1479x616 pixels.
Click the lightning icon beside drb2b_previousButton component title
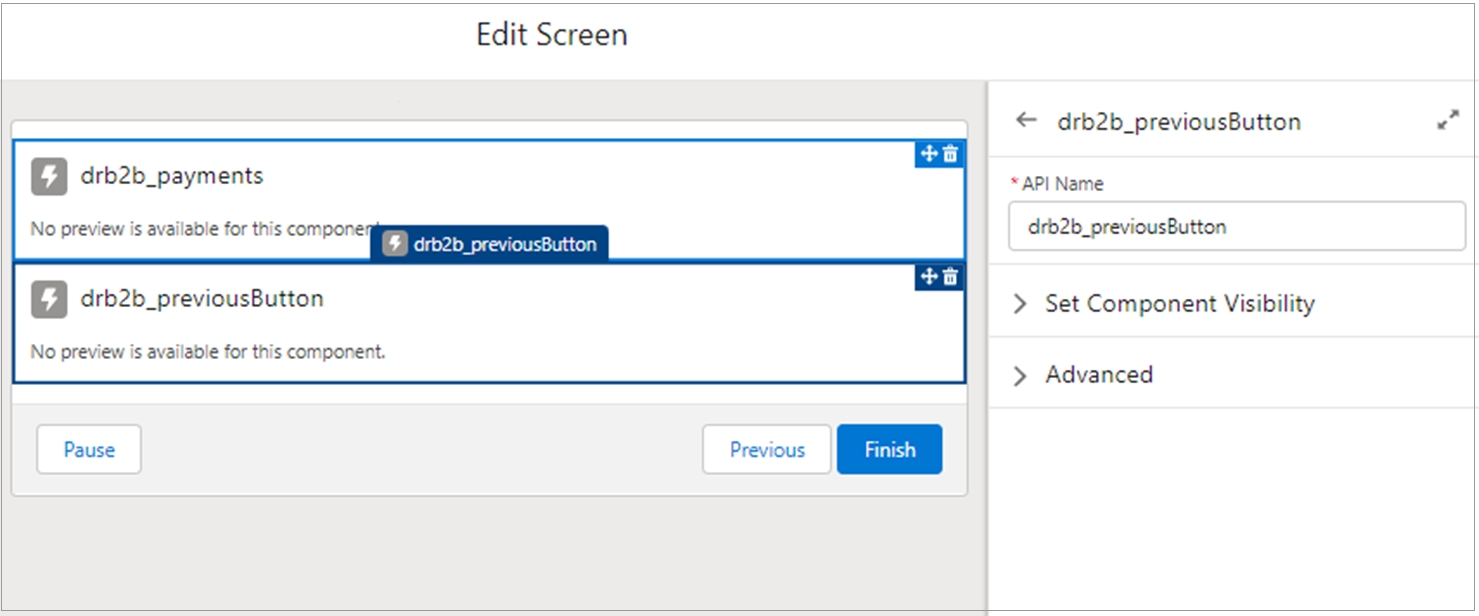click(x=49, y=299)
